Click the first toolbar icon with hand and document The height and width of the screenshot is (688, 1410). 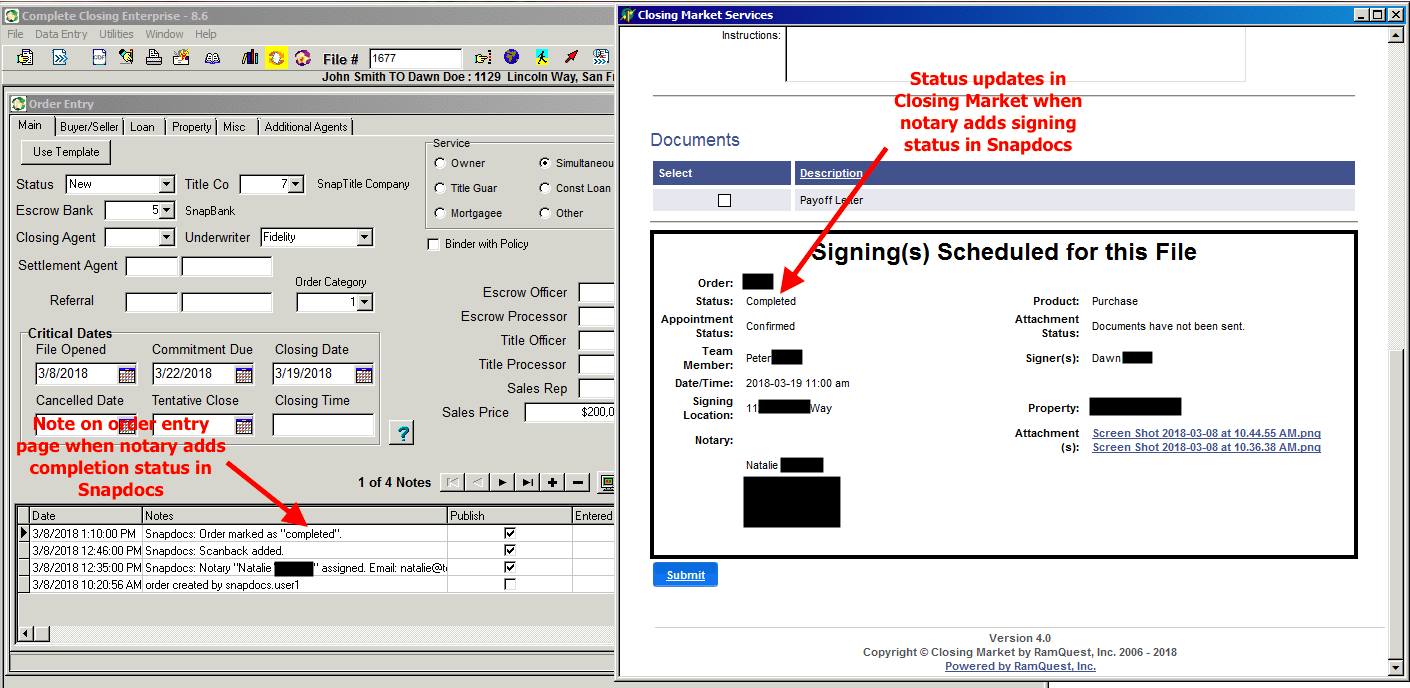click(x=25, y=58)
